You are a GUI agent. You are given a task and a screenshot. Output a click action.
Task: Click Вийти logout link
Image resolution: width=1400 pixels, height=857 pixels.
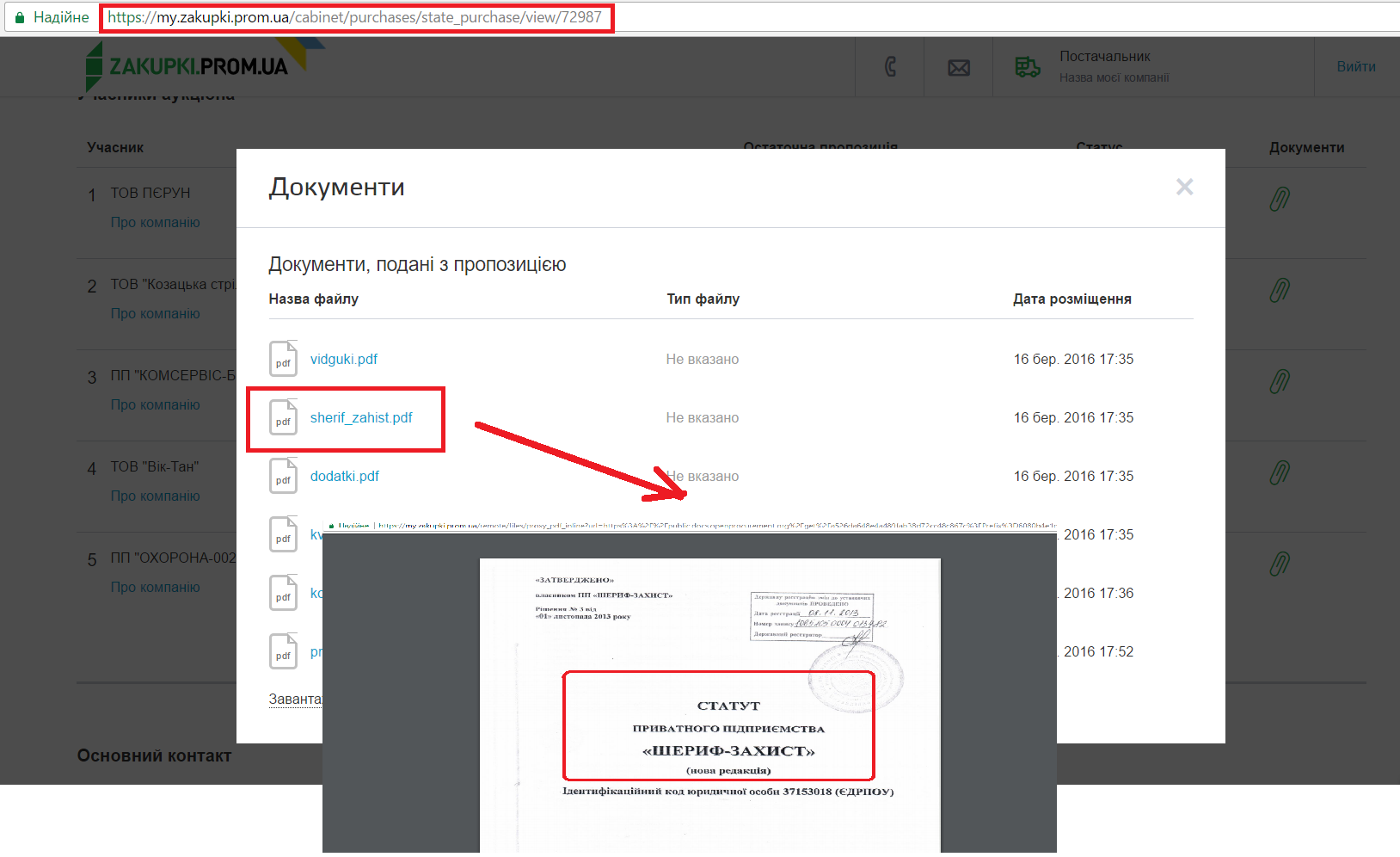[x=1356, y=66]
